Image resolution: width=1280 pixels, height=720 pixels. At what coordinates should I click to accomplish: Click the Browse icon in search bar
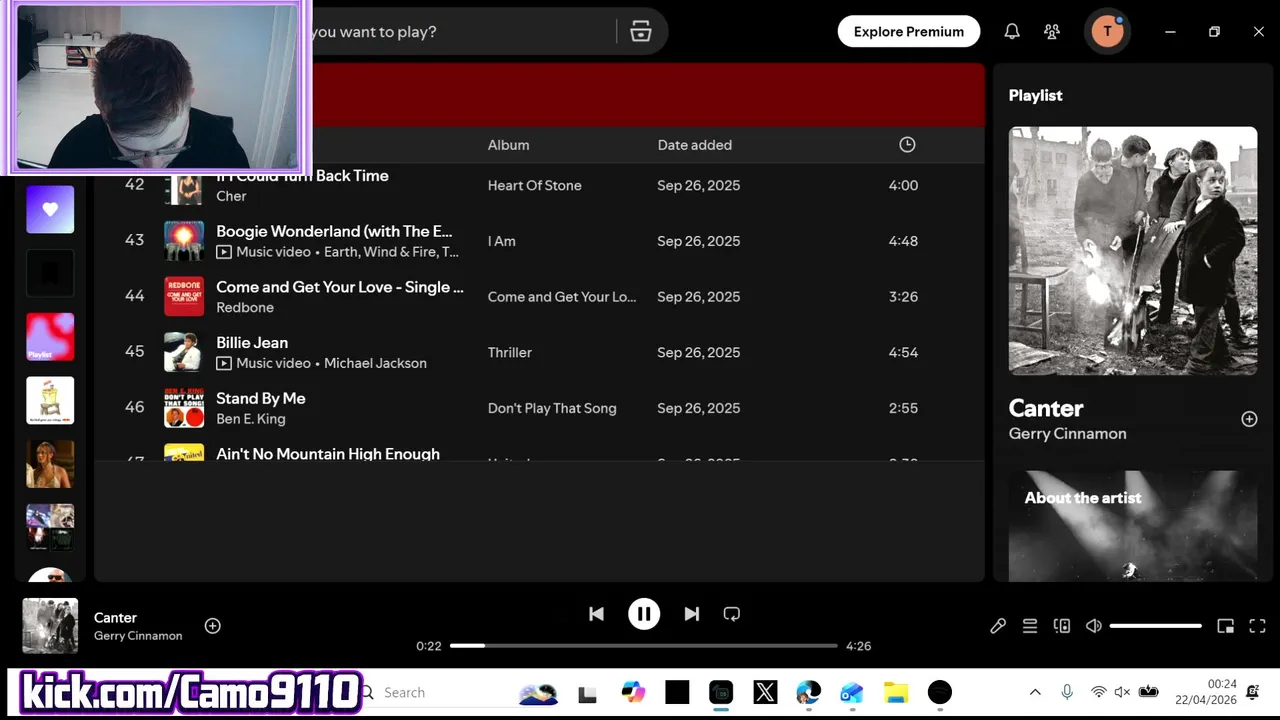(x=641, y=31)
